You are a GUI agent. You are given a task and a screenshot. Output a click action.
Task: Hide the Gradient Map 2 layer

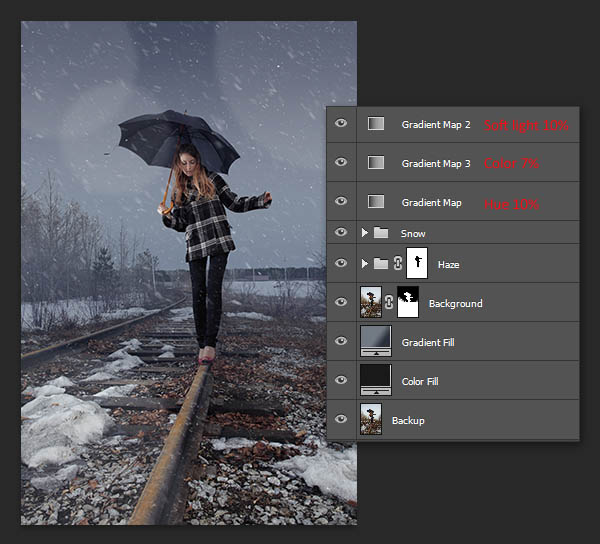pyautogui.click(x=342, y=124)
